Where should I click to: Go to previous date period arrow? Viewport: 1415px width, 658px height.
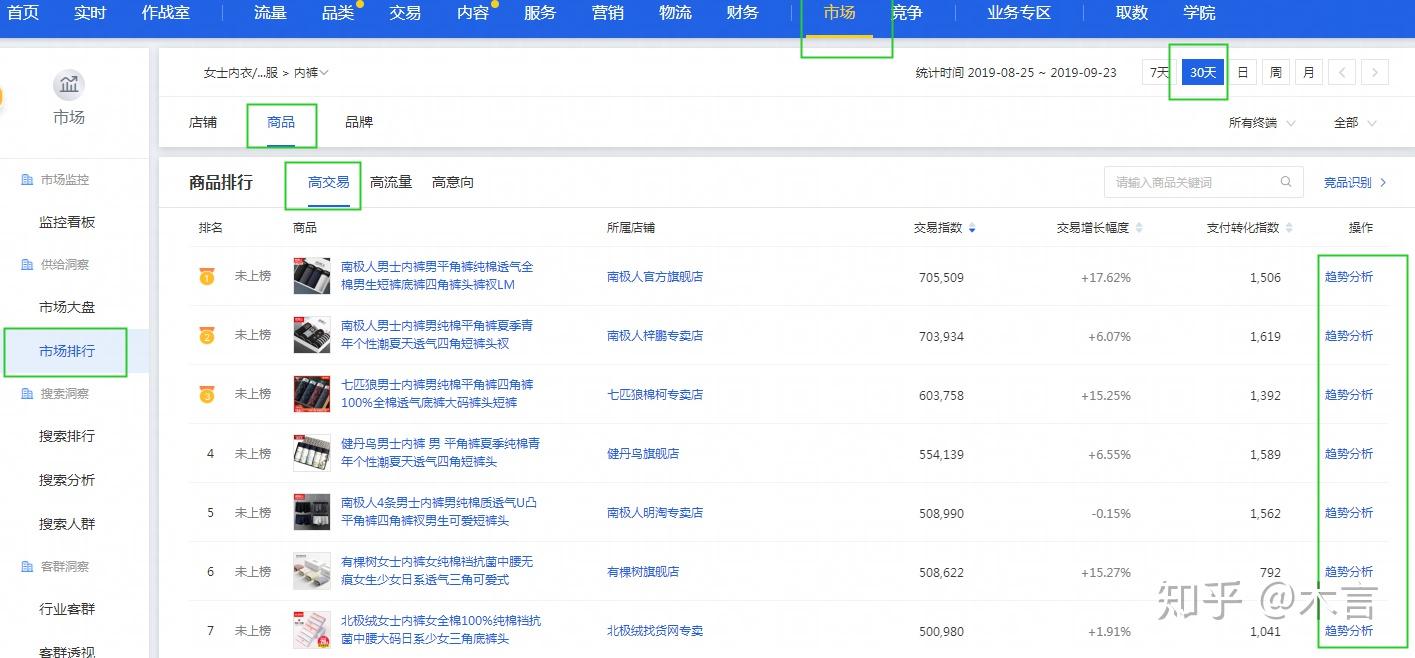coord(1342,73)
